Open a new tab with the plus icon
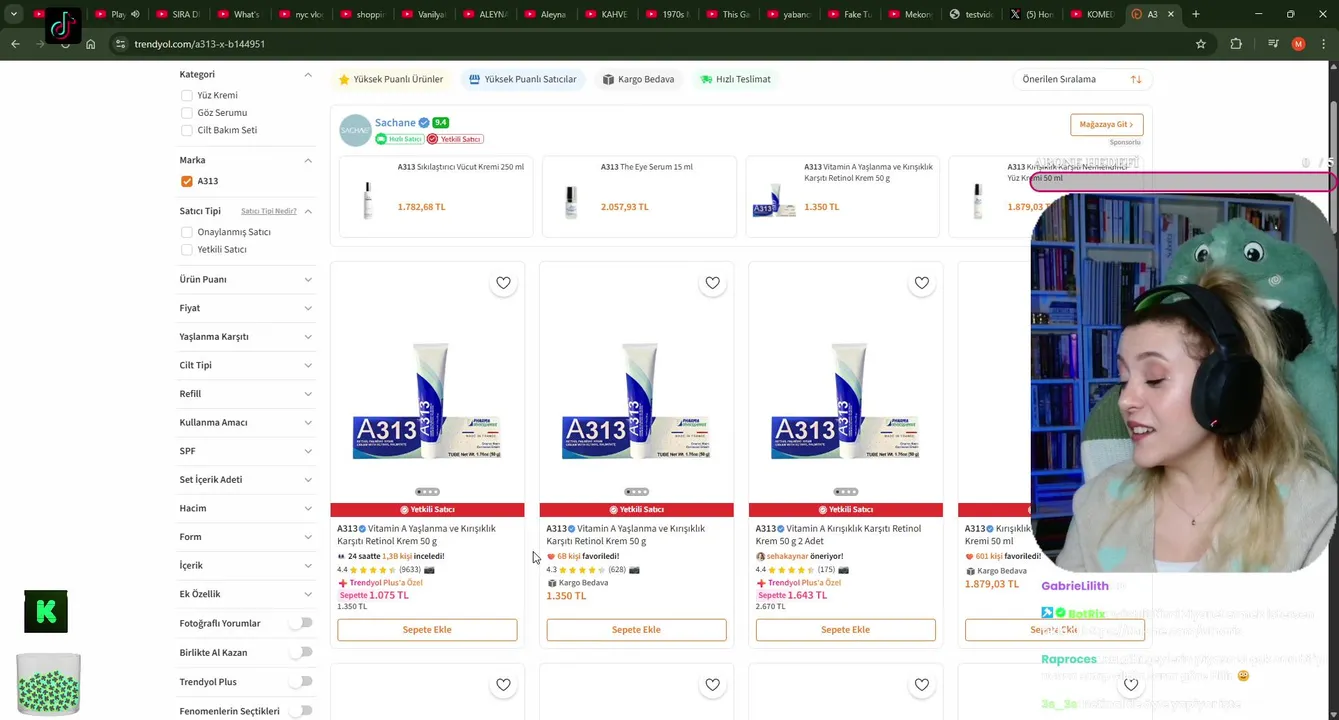The image size is (1339, 720). [1195, 14]
